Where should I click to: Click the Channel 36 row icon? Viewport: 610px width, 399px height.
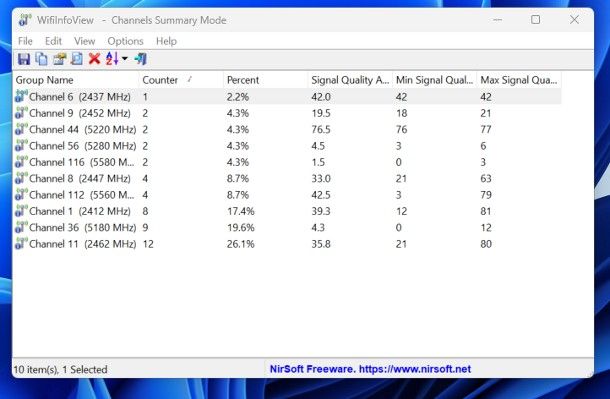tap(21, 227)
